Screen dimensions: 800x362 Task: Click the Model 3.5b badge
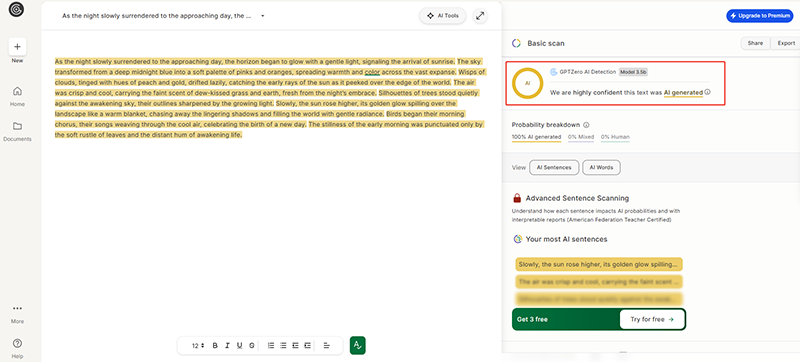click(x=633, y=72)
